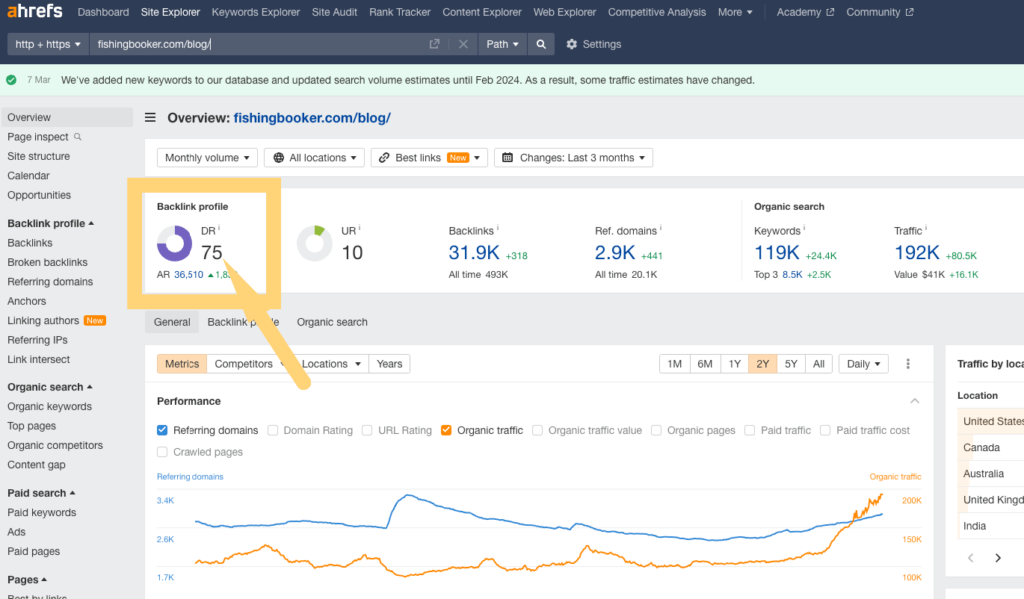Open URL in new tab icon

[x=434, y=44]
